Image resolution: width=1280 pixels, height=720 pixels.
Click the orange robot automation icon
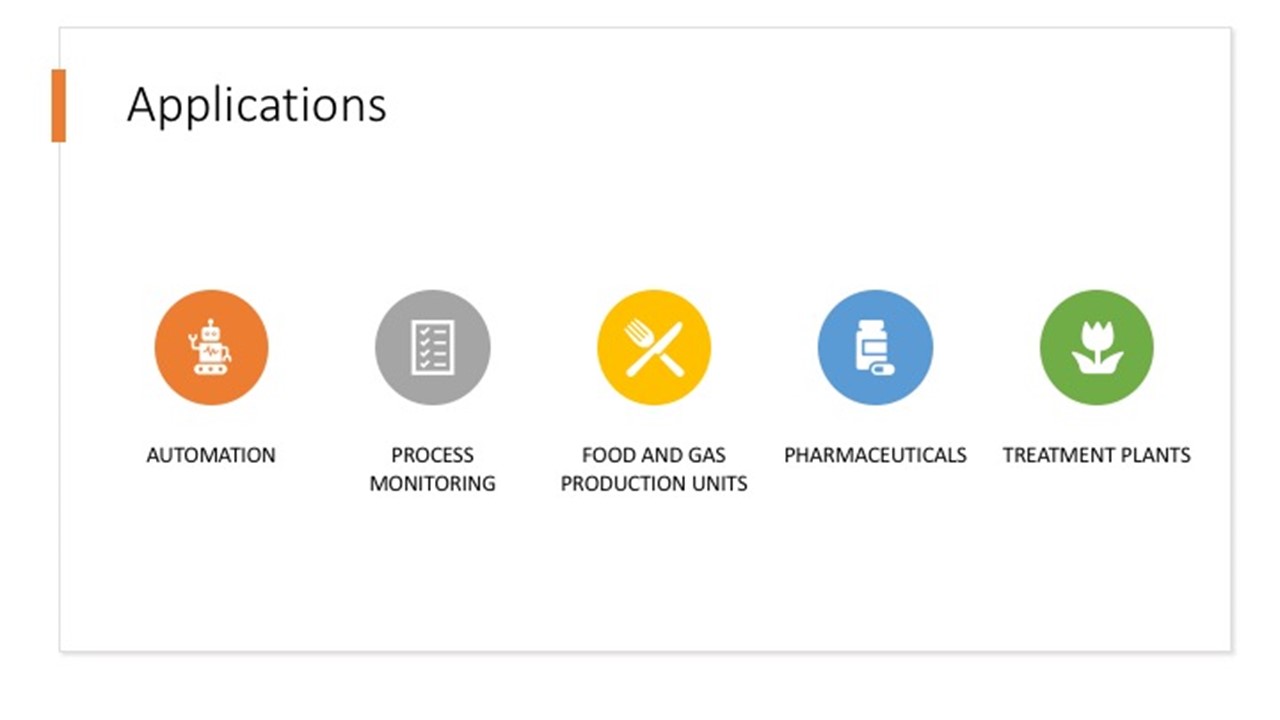(211, 347)
